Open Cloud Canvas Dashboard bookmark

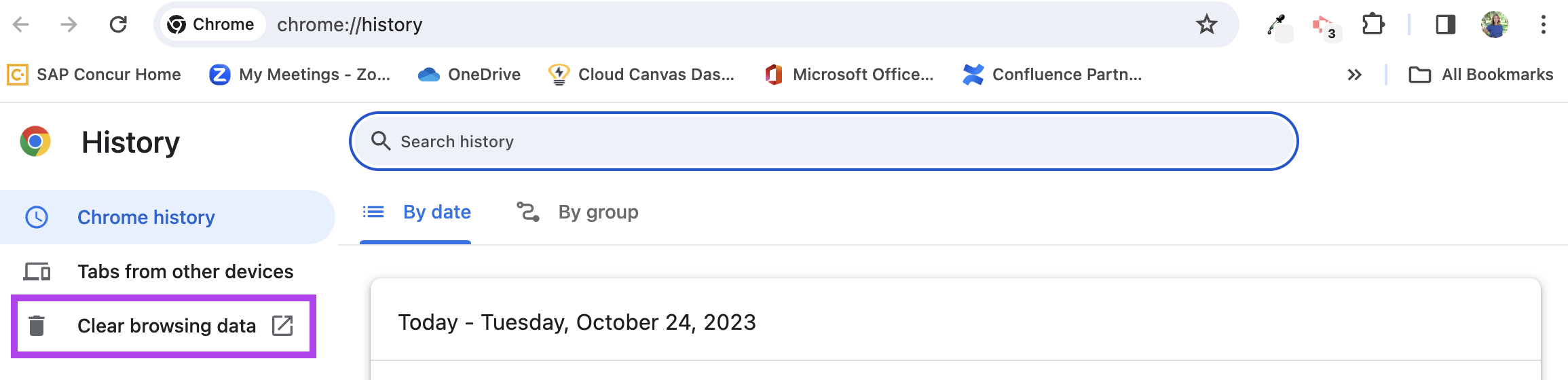coord(641,75)
